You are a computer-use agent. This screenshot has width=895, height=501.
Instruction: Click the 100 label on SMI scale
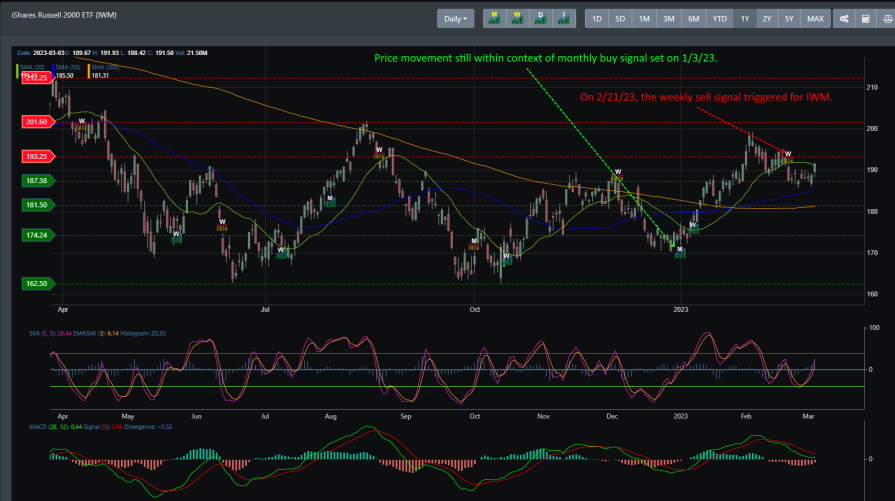(874, 328)
